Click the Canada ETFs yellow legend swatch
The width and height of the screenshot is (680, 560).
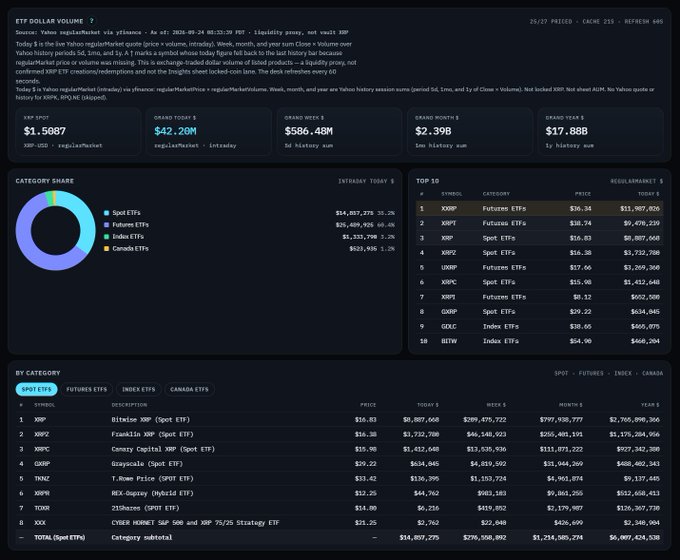pos(106,249)
